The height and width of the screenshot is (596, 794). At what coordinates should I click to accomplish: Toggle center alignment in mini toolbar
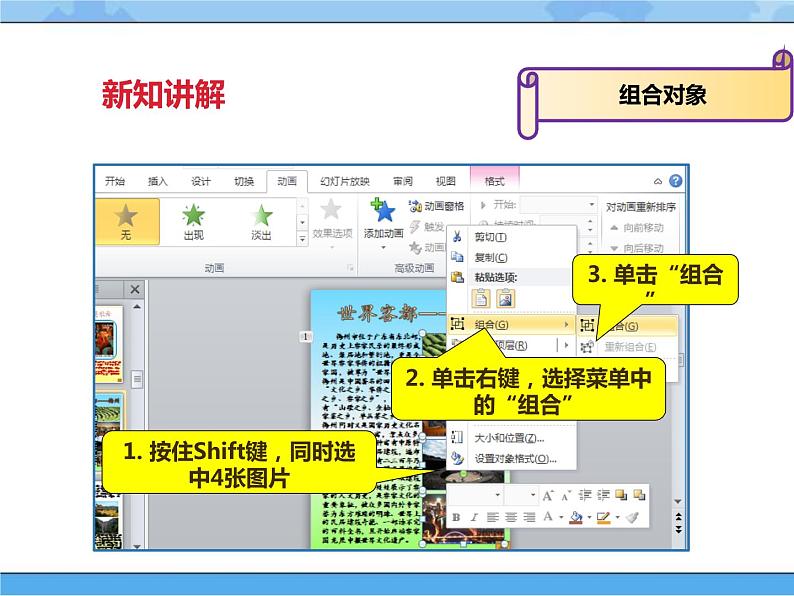click(x=511, y=517)
